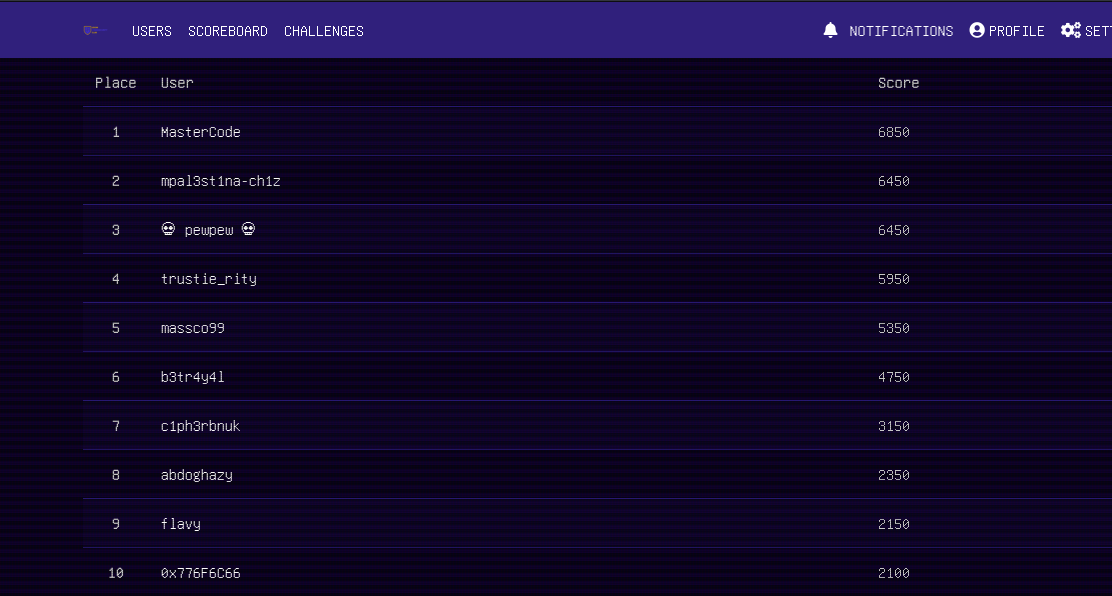
Task: Open user c1ph3rbnuk
Action: pos(200,426)
